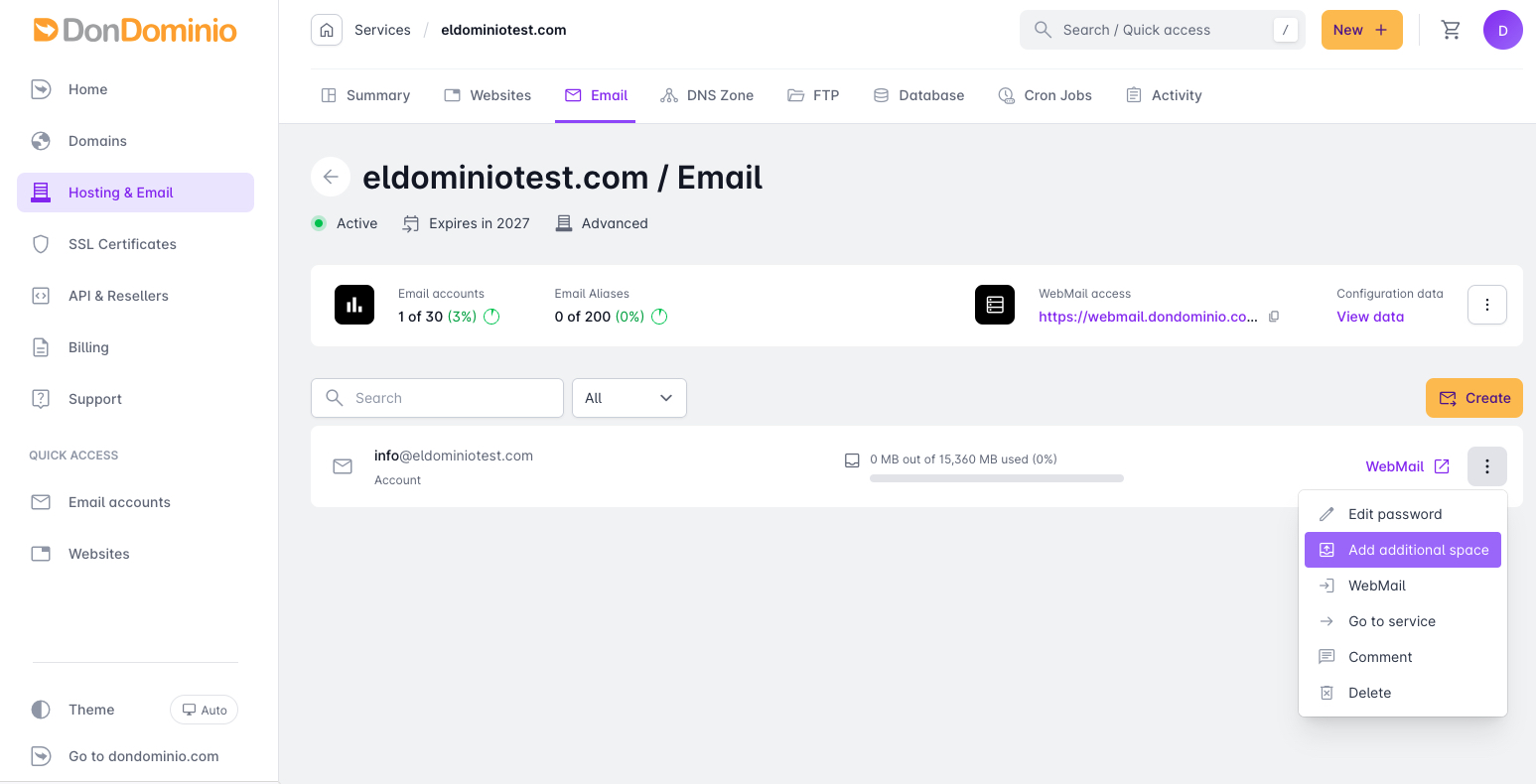1536x784 pixels.
Task: Open the View data link
Action: tap(1370, 317)
